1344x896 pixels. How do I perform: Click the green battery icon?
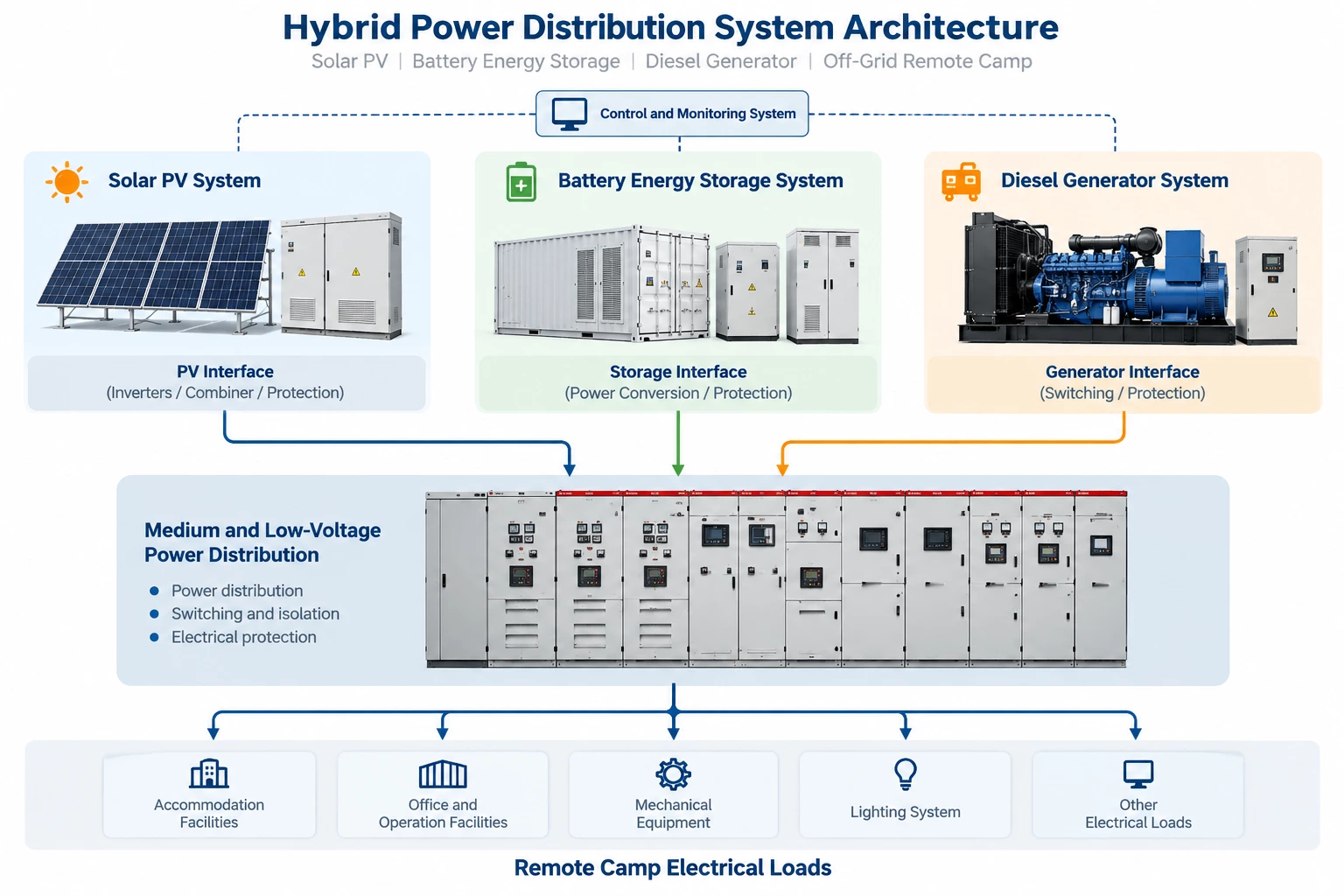pos(521,181)
